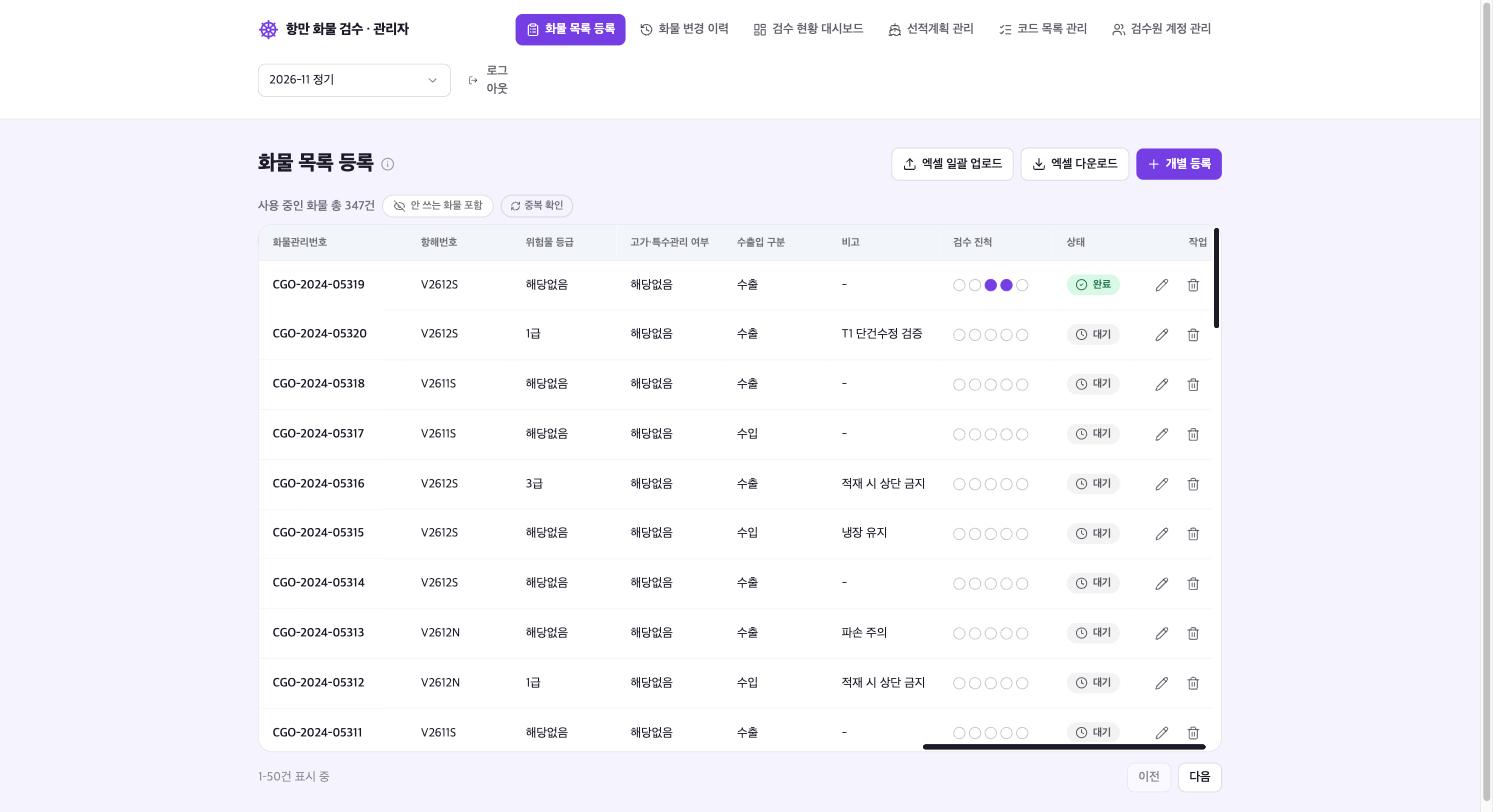Click the 파손 주의 note cell
1493x812 pixels.
pos(864,633)
